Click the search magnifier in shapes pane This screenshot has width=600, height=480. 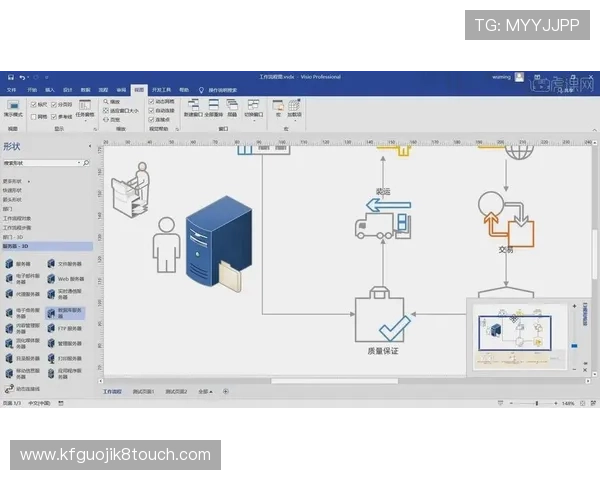click(x=86, y=163)
